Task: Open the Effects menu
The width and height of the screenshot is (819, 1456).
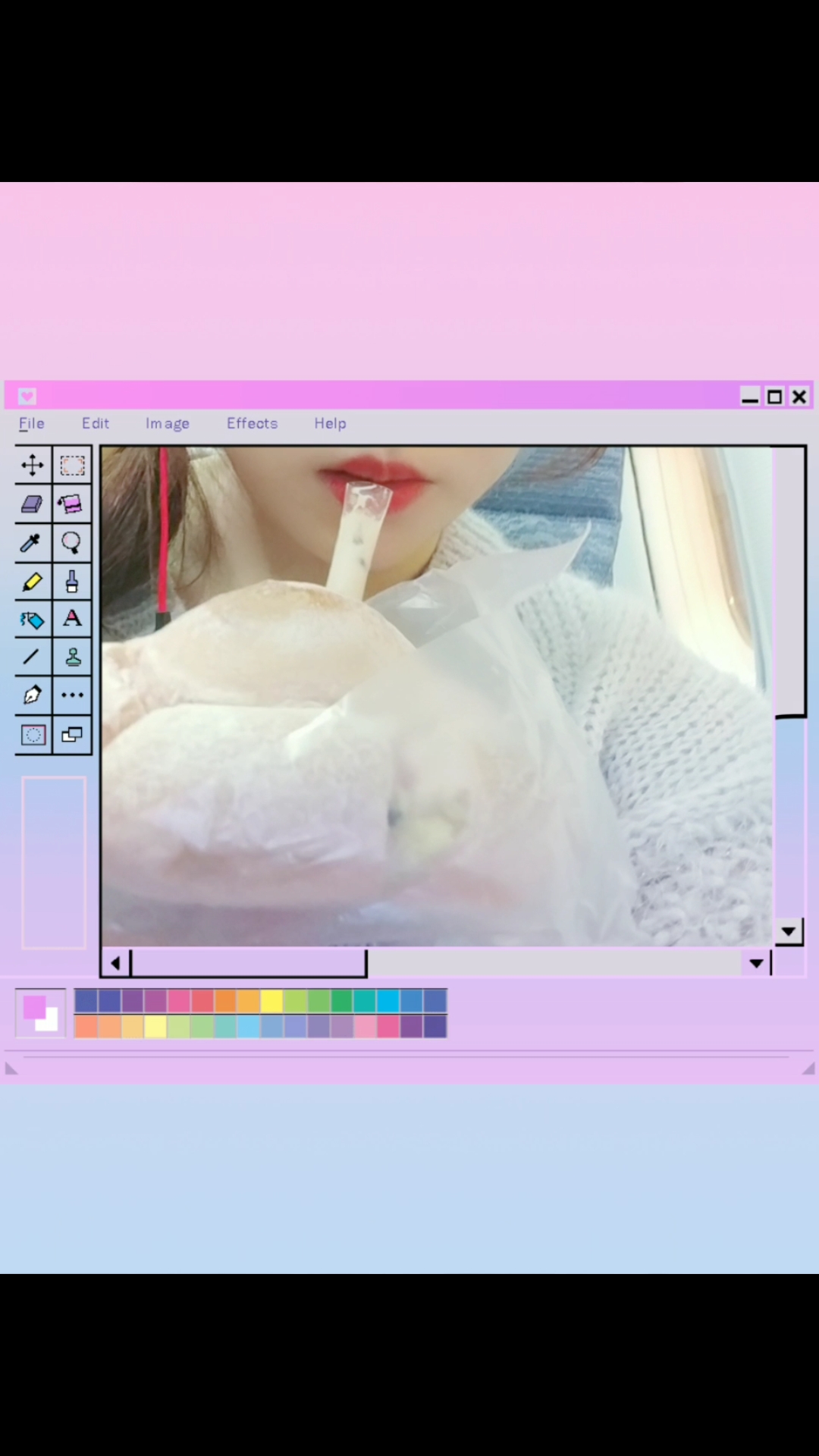Action: 252,423
